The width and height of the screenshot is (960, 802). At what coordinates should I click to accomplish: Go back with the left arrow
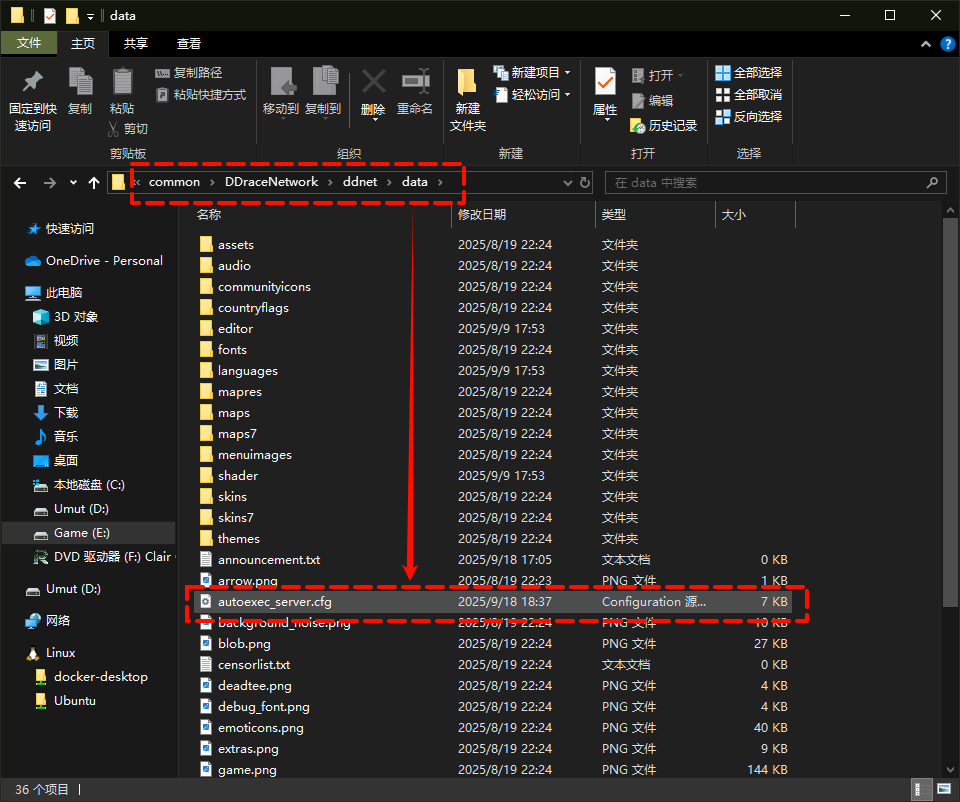20,182
